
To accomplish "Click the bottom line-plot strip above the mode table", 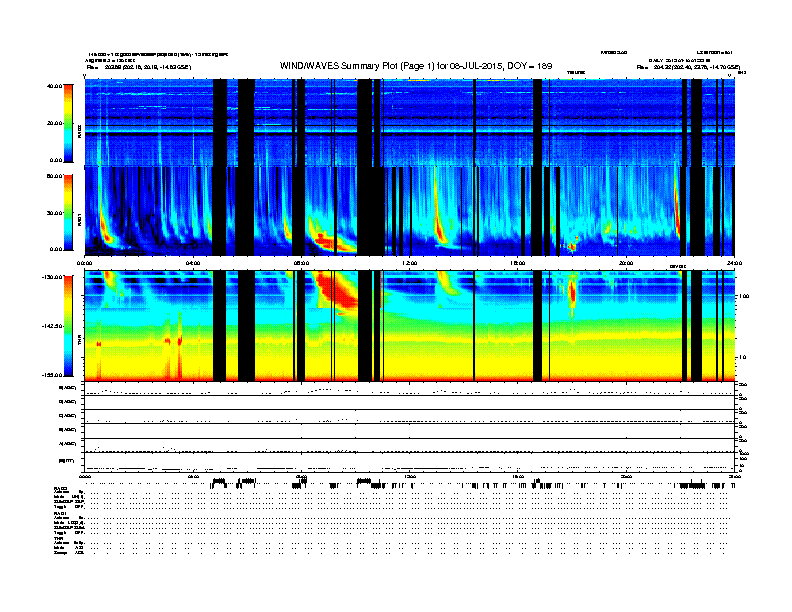I will (409, 462).
